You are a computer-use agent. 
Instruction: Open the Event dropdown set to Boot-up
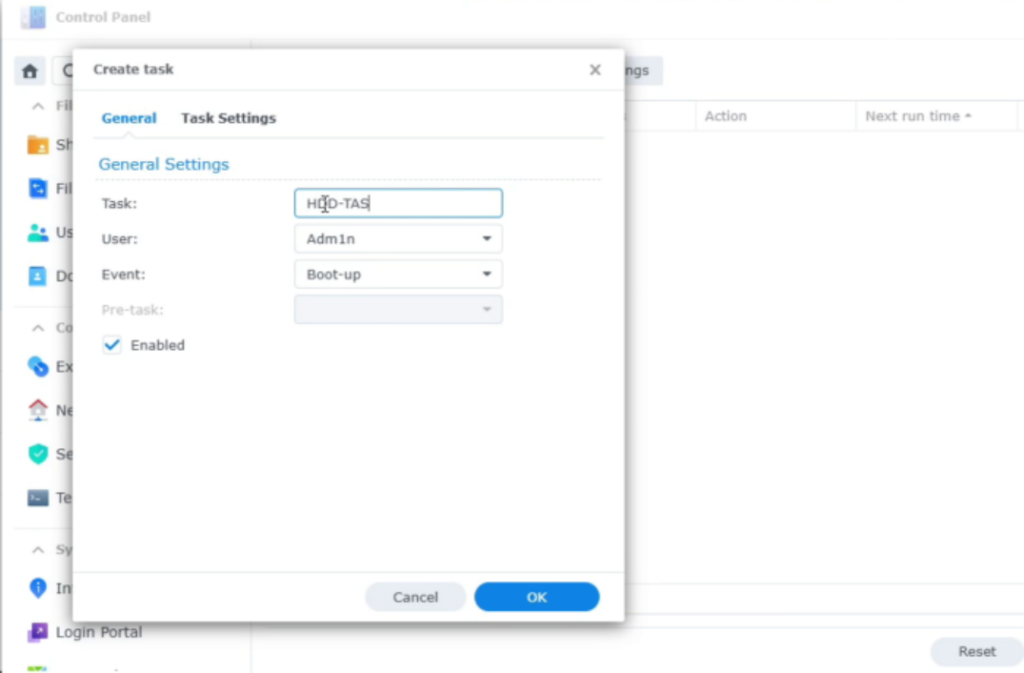click(x=398, y=274)
